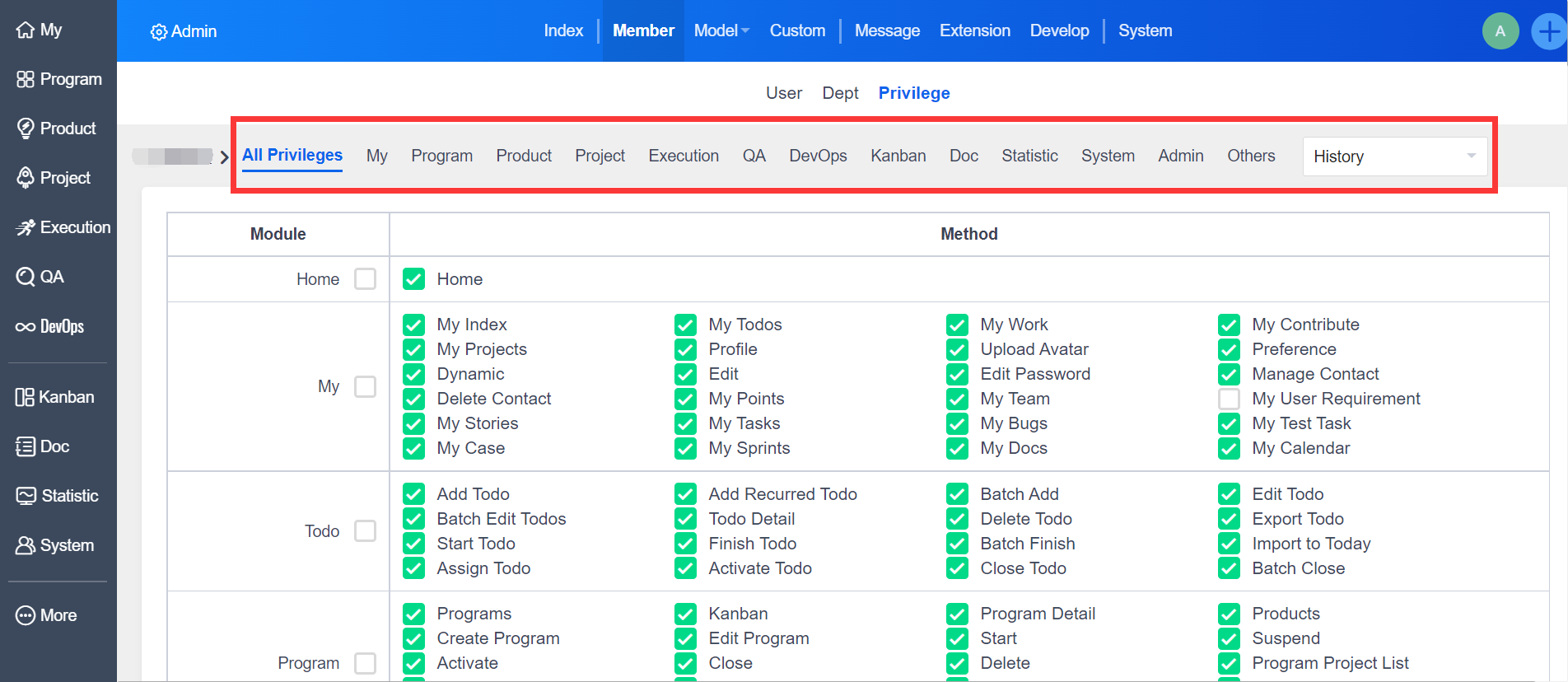Open the System top menu
Screen dimensions: 1568x682
1145,30
